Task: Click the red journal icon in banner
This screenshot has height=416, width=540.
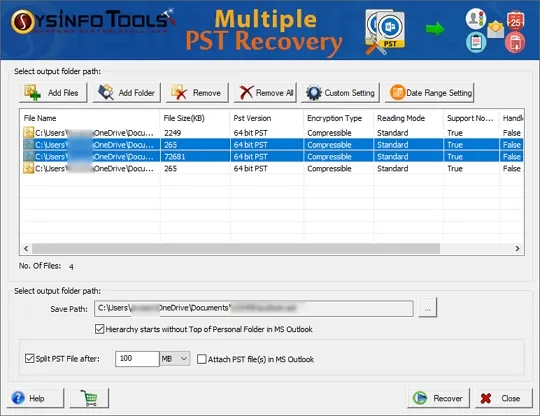Action: [515, 43]
